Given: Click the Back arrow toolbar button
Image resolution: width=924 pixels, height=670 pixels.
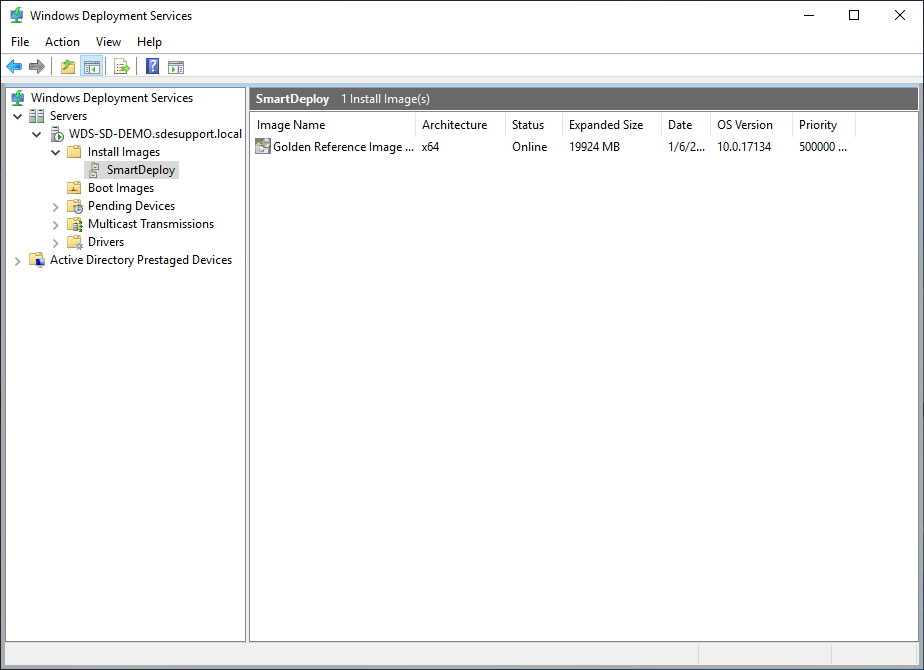Looking at the screenshot, I should coord(14,67).
